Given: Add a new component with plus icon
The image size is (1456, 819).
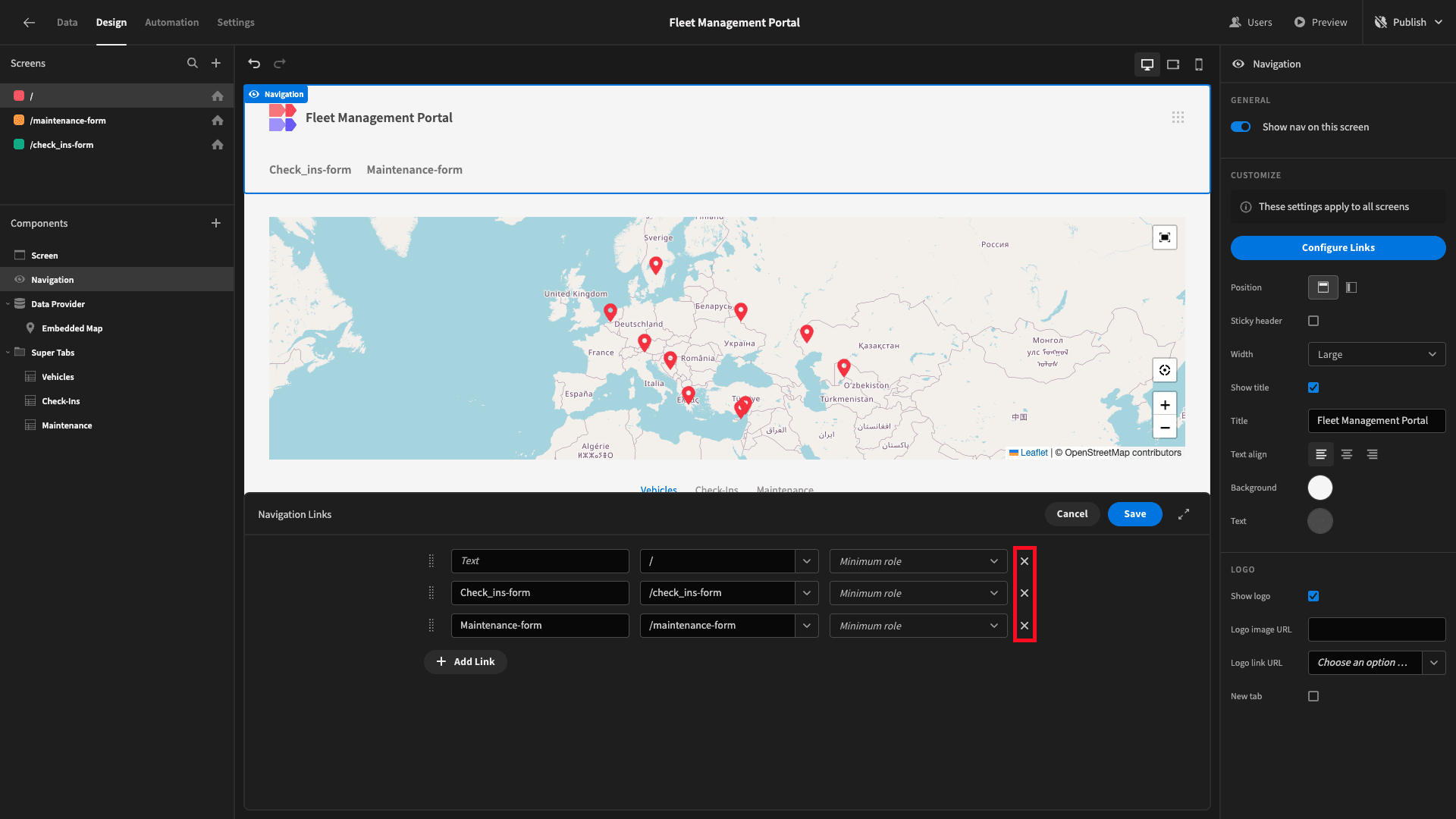Looking at the screenshot, I should click(216, 223).
